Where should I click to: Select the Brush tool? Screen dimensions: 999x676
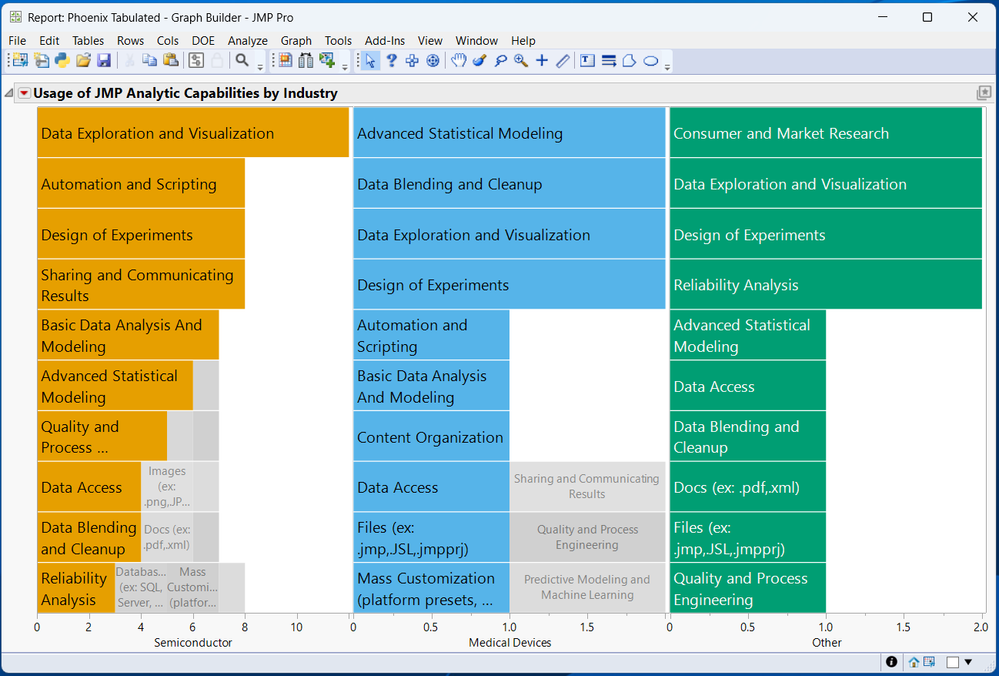coord(480,61)
